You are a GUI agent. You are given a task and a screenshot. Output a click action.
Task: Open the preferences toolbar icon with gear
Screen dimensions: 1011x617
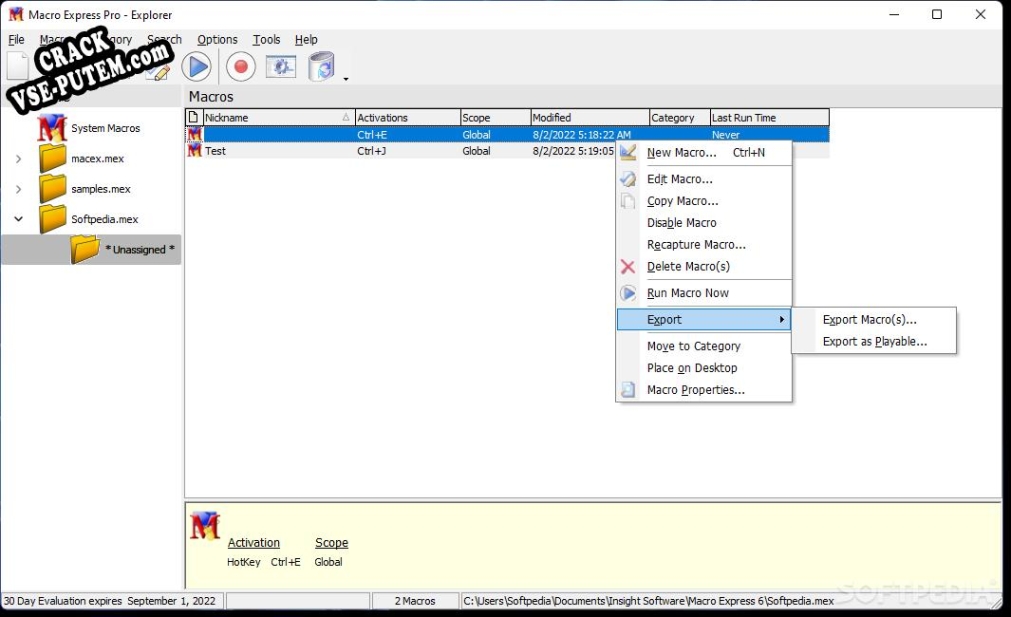tap(281, 66)
